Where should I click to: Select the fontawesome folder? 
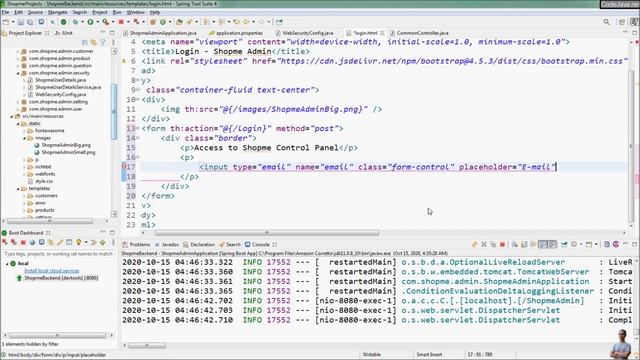[50, 131]
